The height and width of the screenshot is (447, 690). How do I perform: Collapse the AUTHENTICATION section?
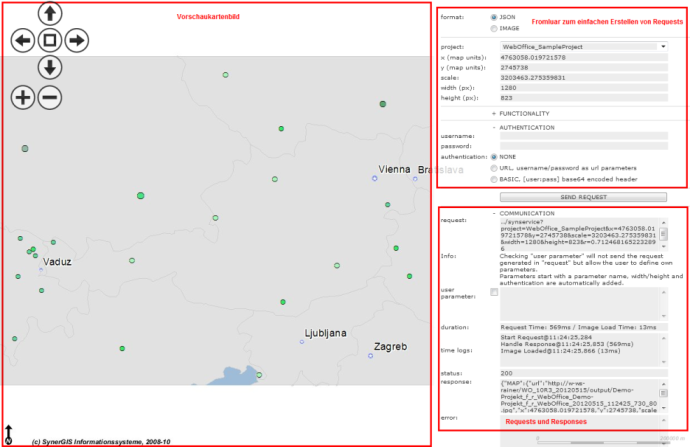click(x=494, y=127)
